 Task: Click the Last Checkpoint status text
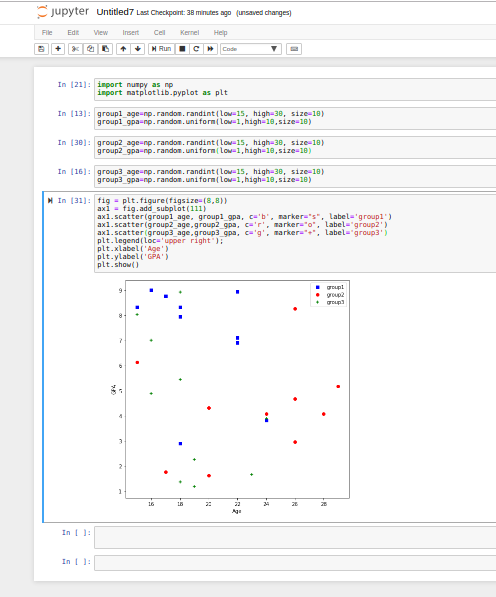[x=184, y=13]
